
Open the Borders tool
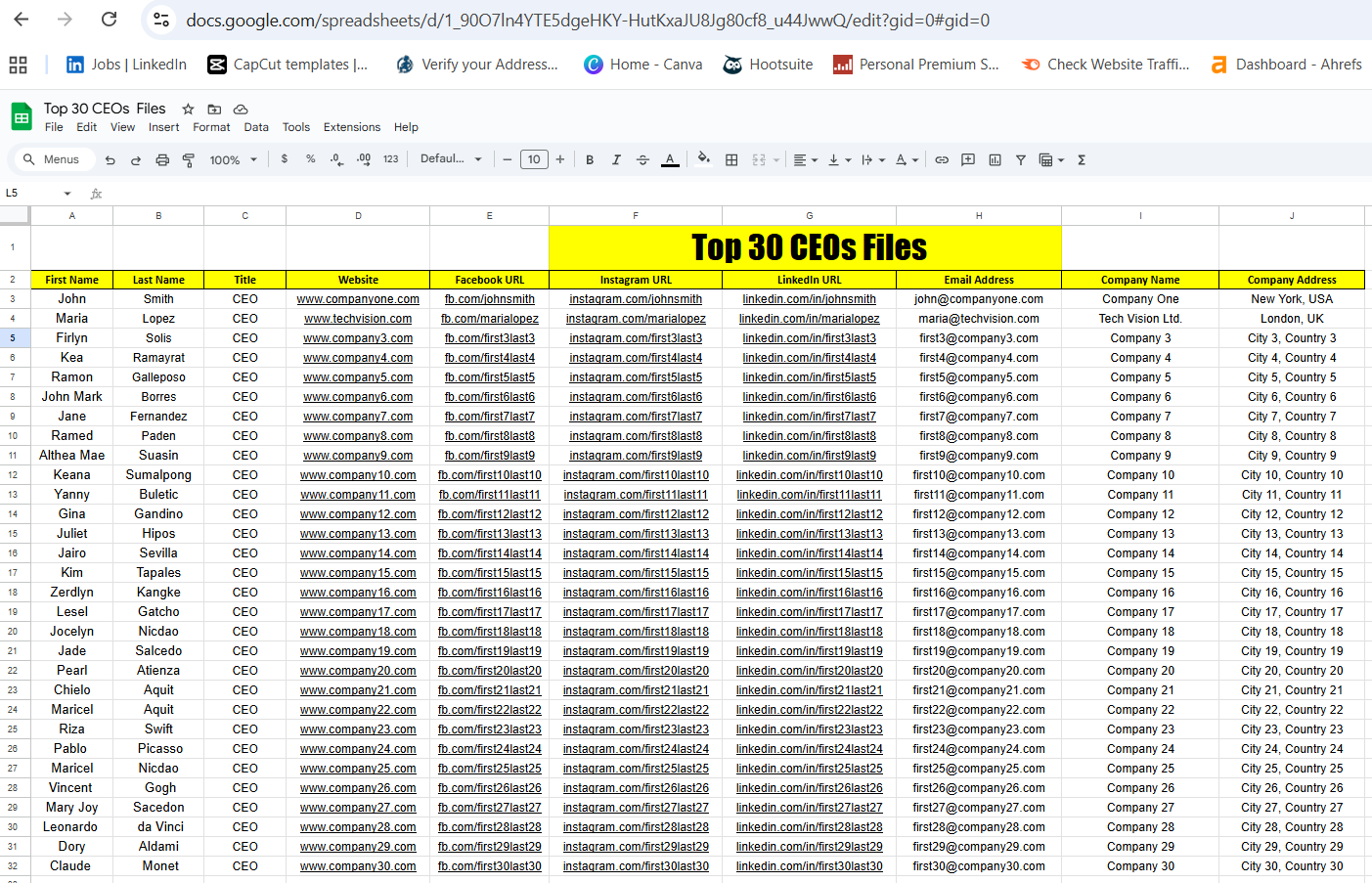tap(731, 159)
